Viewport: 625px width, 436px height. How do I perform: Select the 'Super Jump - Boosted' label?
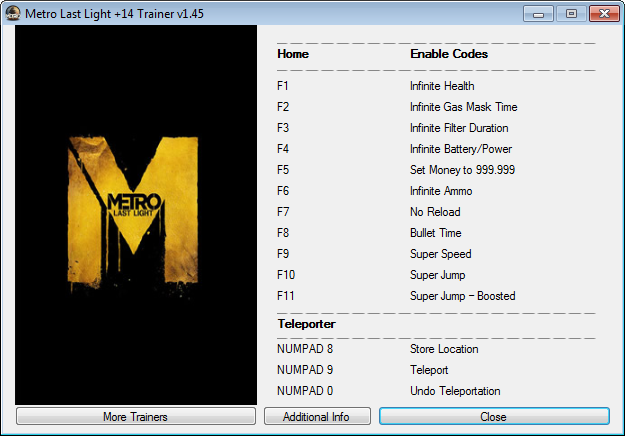pos(462,296)
